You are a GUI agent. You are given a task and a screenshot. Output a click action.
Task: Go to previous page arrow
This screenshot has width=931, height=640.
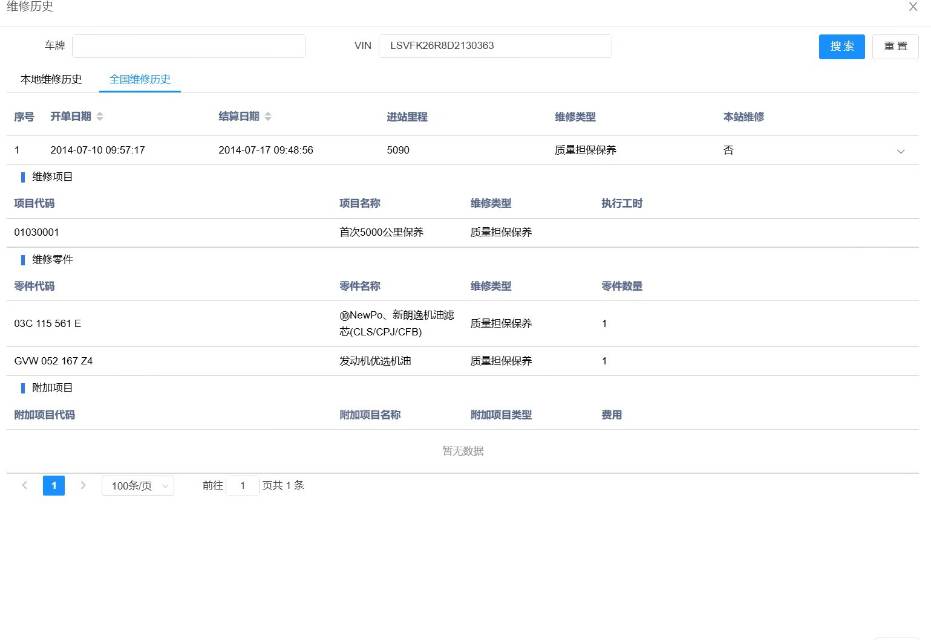[24, 485]
